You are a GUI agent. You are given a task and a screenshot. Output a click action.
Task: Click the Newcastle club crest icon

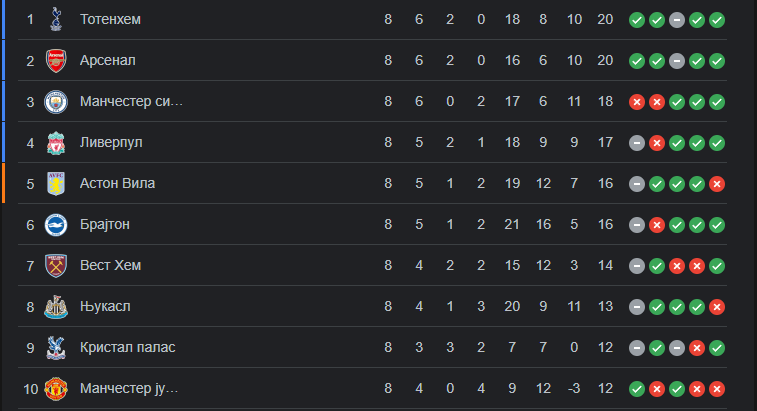[x=56, y=306]
